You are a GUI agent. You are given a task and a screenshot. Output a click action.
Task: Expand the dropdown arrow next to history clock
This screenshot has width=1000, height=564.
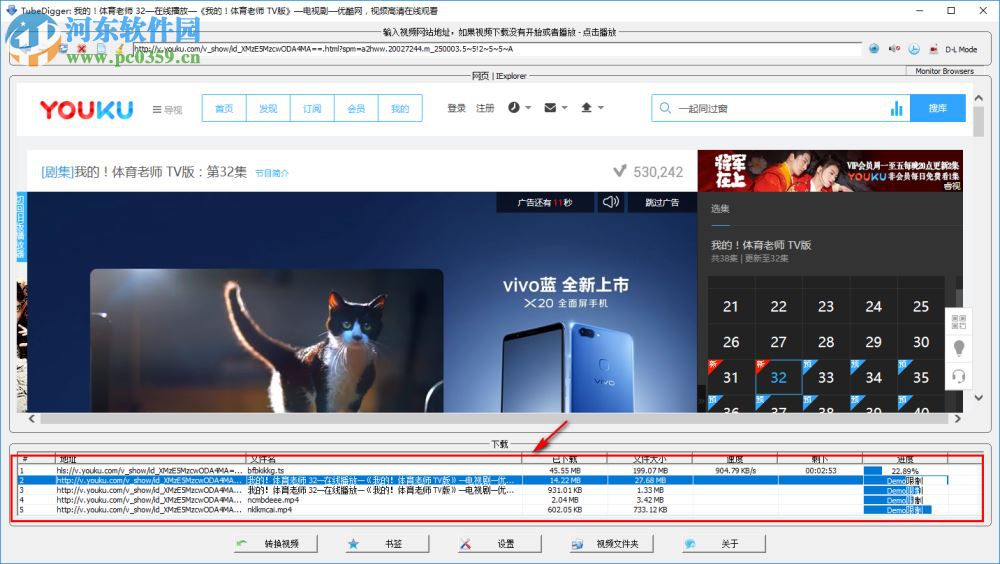point(528,108)
